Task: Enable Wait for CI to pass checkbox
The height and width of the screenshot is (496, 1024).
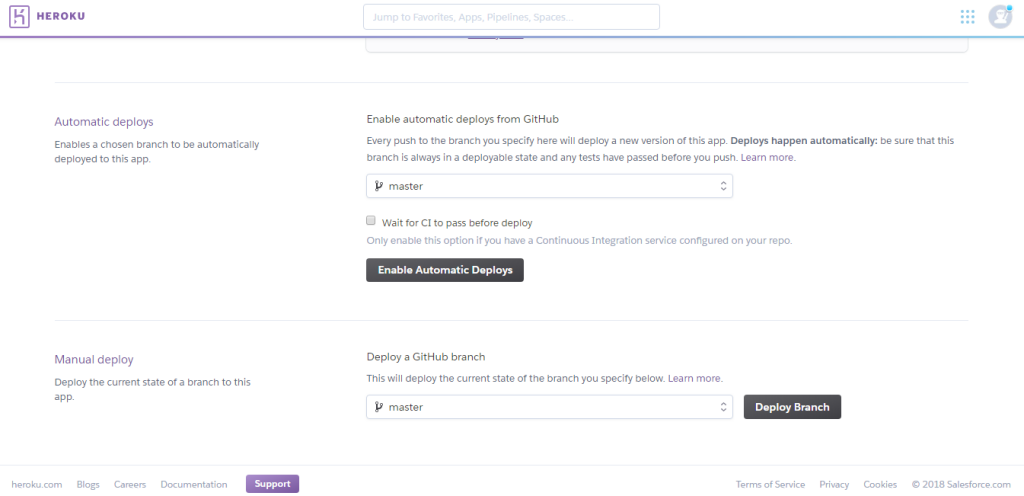Action: point(371,221)
